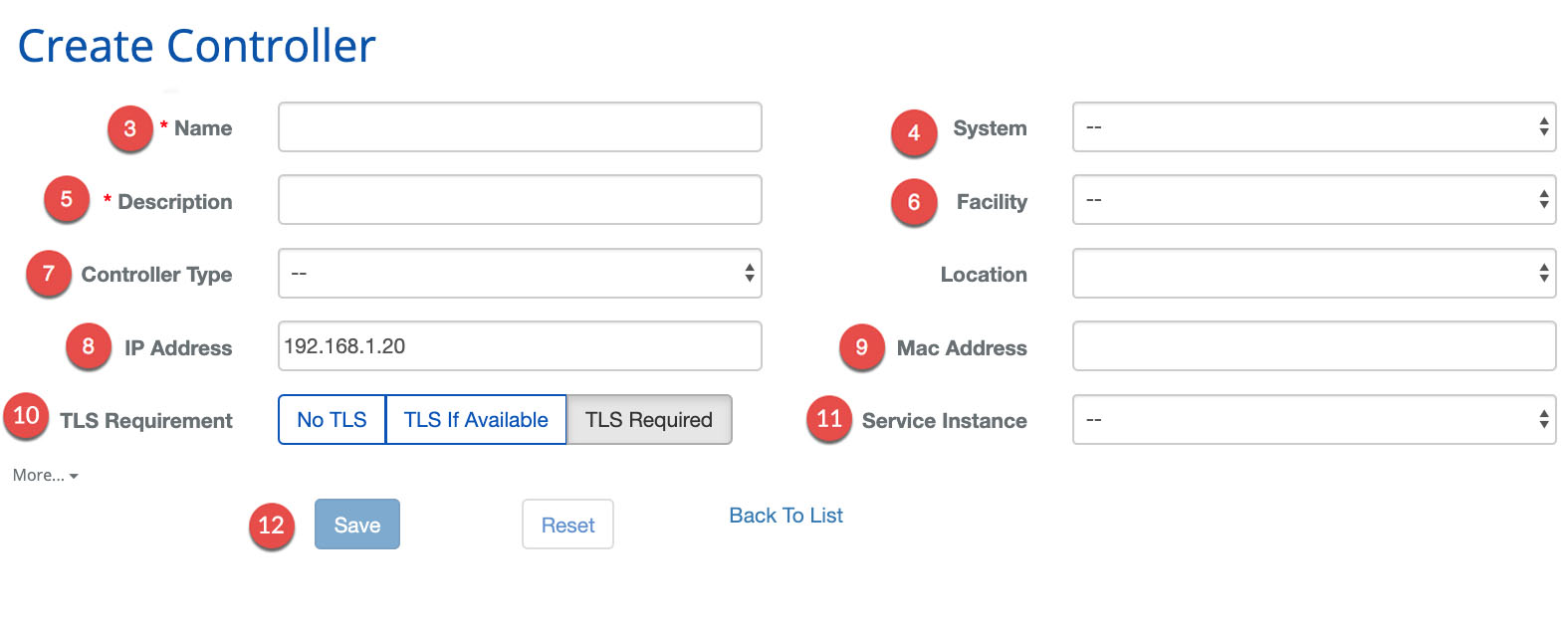Click the red step 12 marker
Viewport: 1568px width, 633px height.
click(x=272, y=526)
